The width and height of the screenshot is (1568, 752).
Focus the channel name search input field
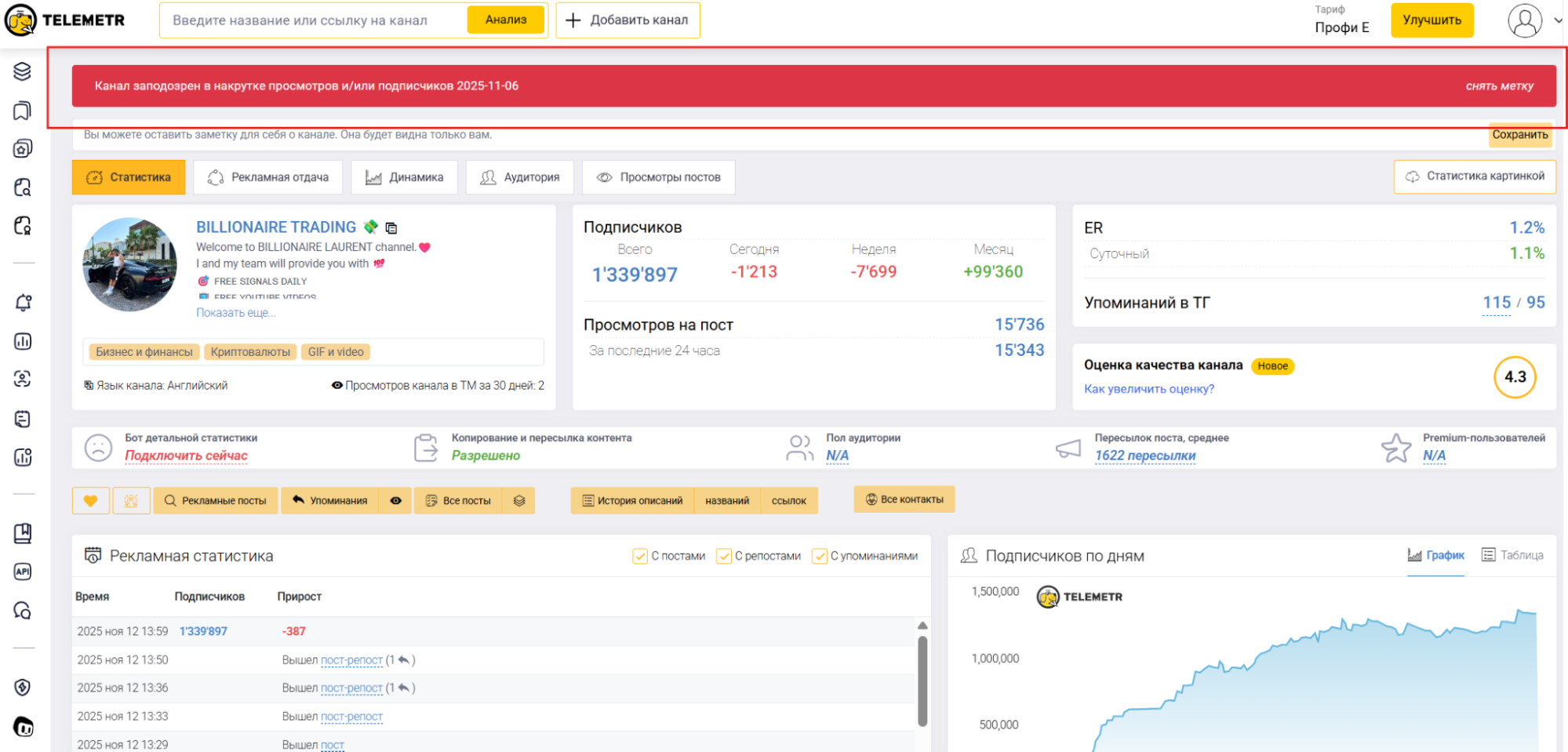(314, 20)
